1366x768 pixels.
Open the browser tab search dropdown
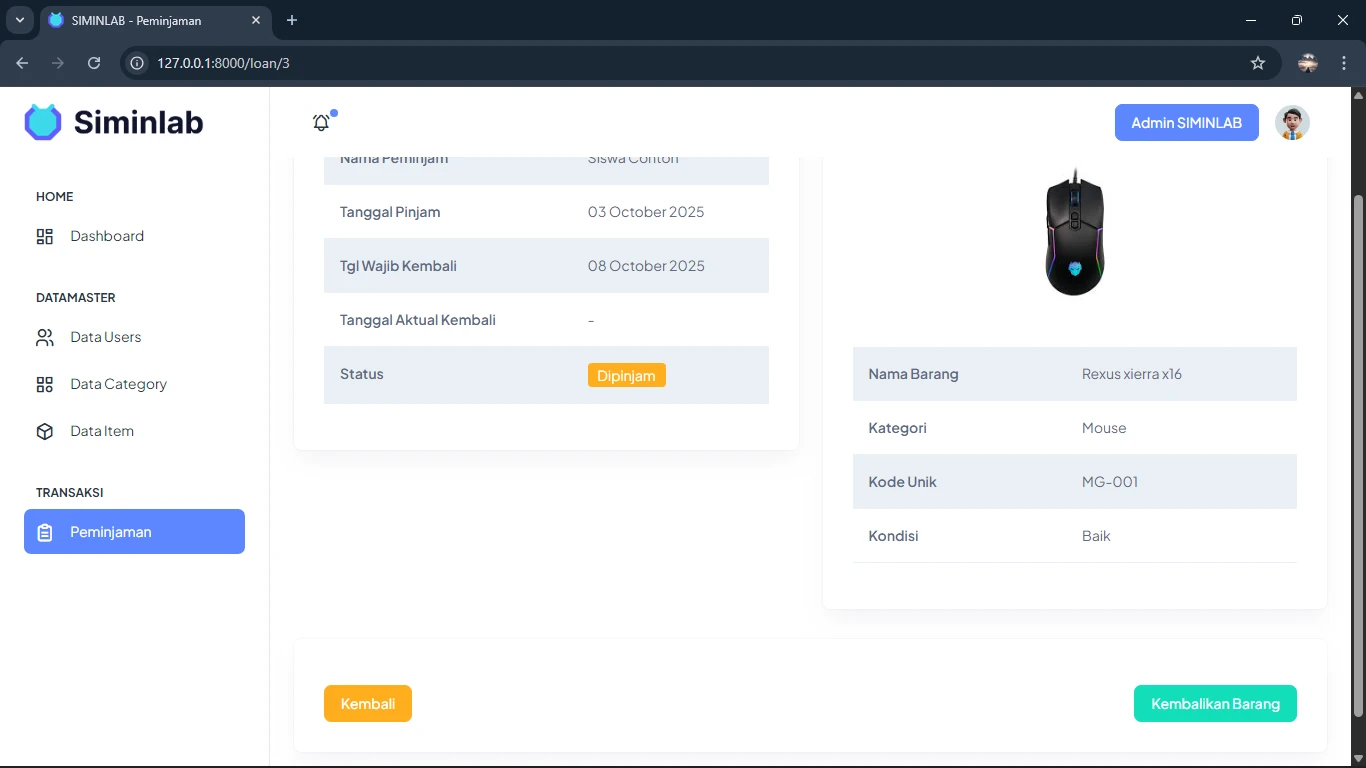click(x=19, y=20)
